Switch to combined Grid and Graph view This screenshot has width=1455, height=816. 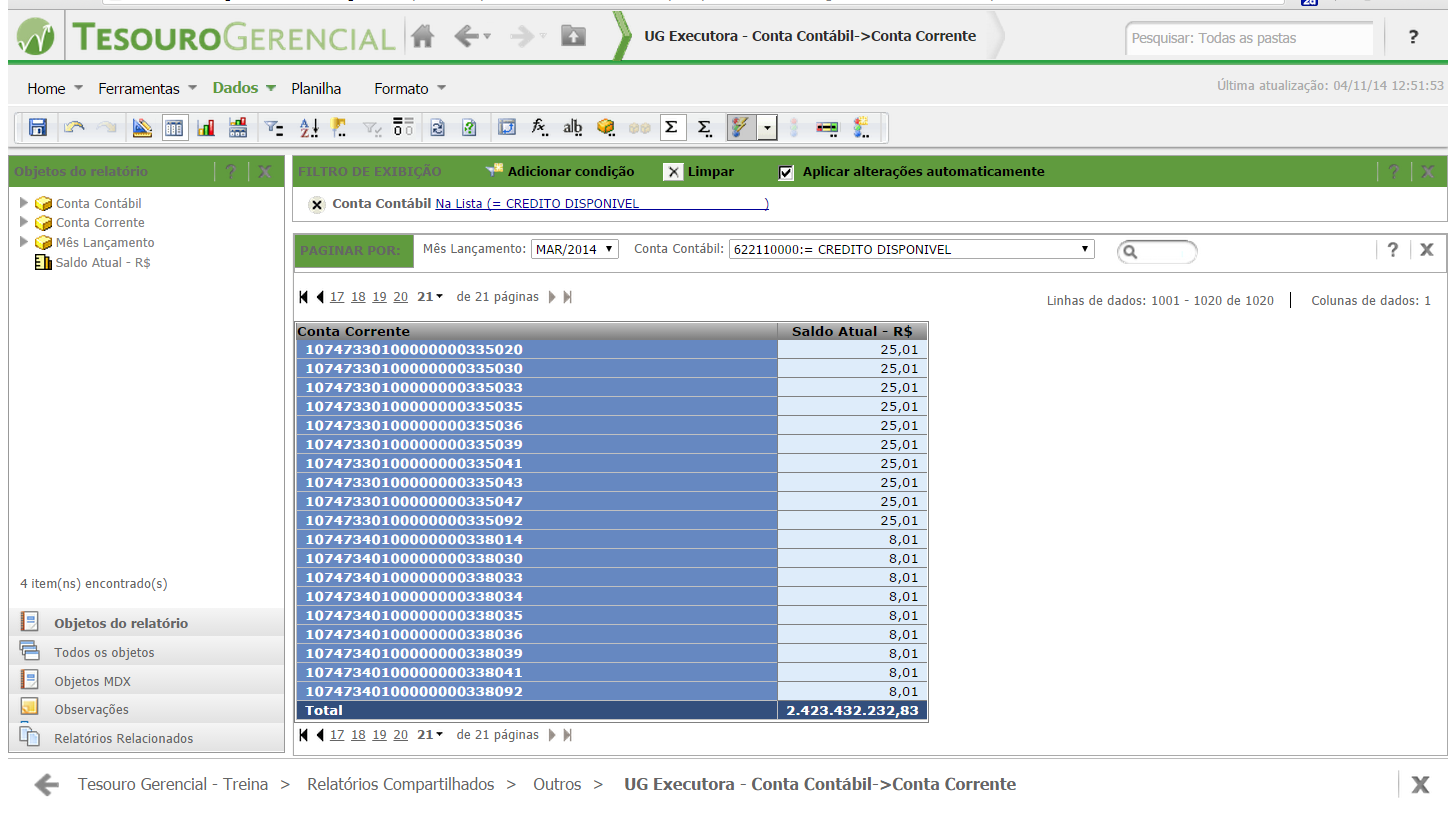tap(238, 127)
